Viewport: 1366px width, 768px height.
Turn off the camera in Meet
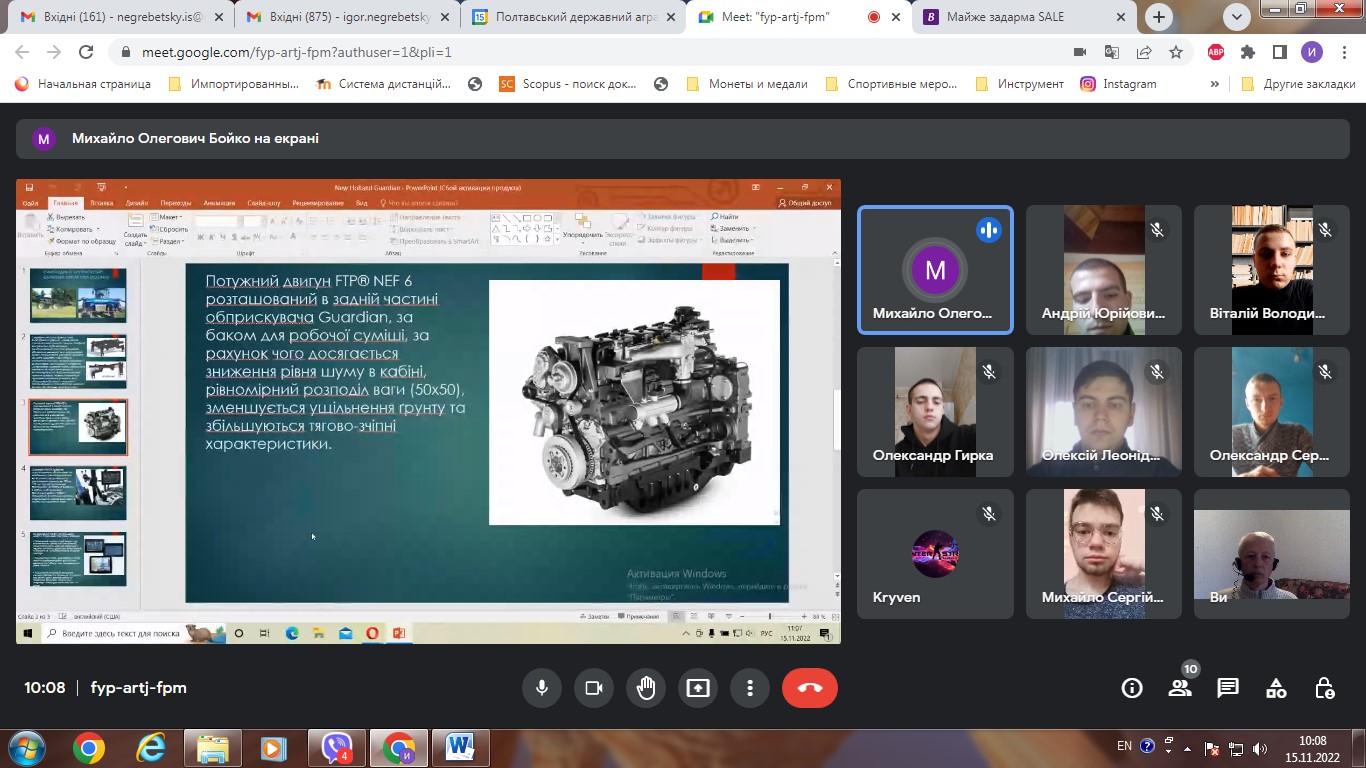pos(594,688)
